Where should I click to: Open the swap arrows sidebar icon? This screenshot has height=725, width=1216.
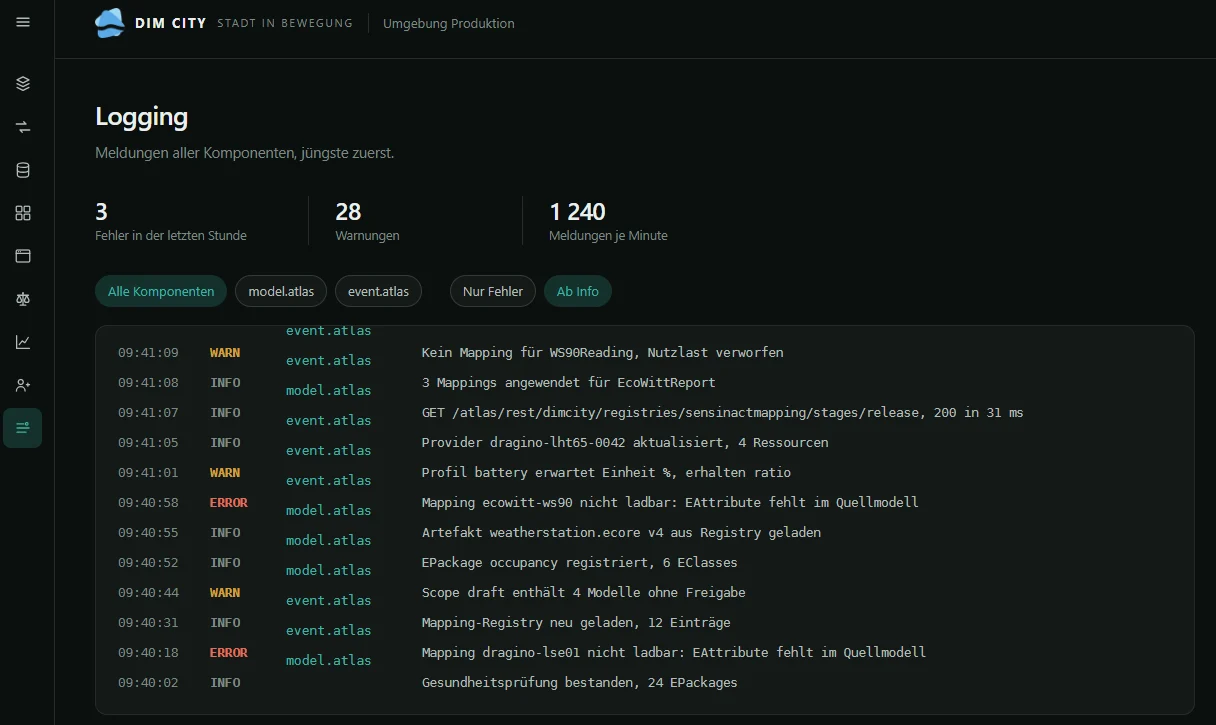tap(23, 127)
